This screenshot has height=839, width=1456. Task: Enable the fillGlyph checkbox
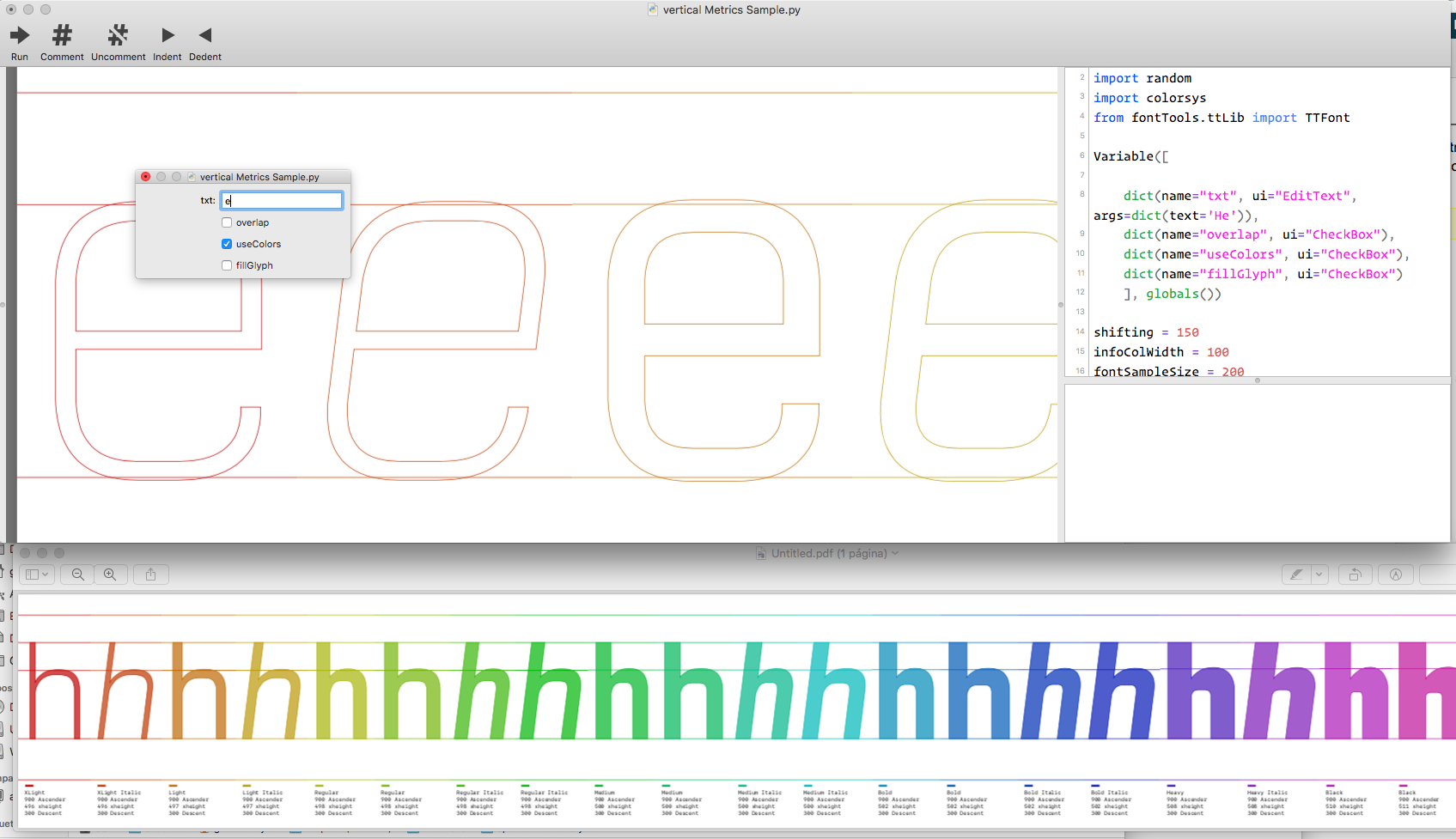tap(227, 265)
